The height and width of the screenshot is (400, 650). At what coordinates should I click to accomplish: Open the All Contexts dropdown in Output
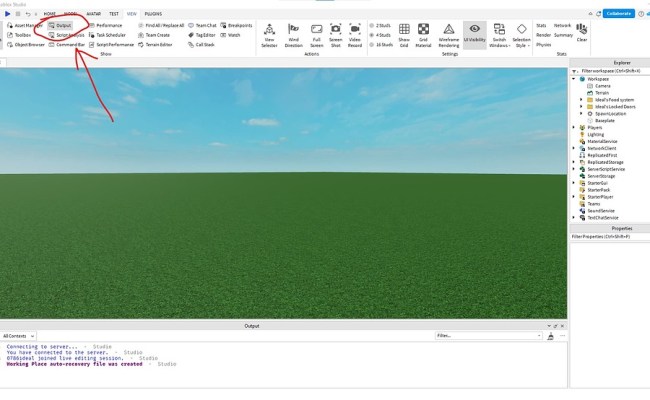pyautogui.click(x=18, y=336)
